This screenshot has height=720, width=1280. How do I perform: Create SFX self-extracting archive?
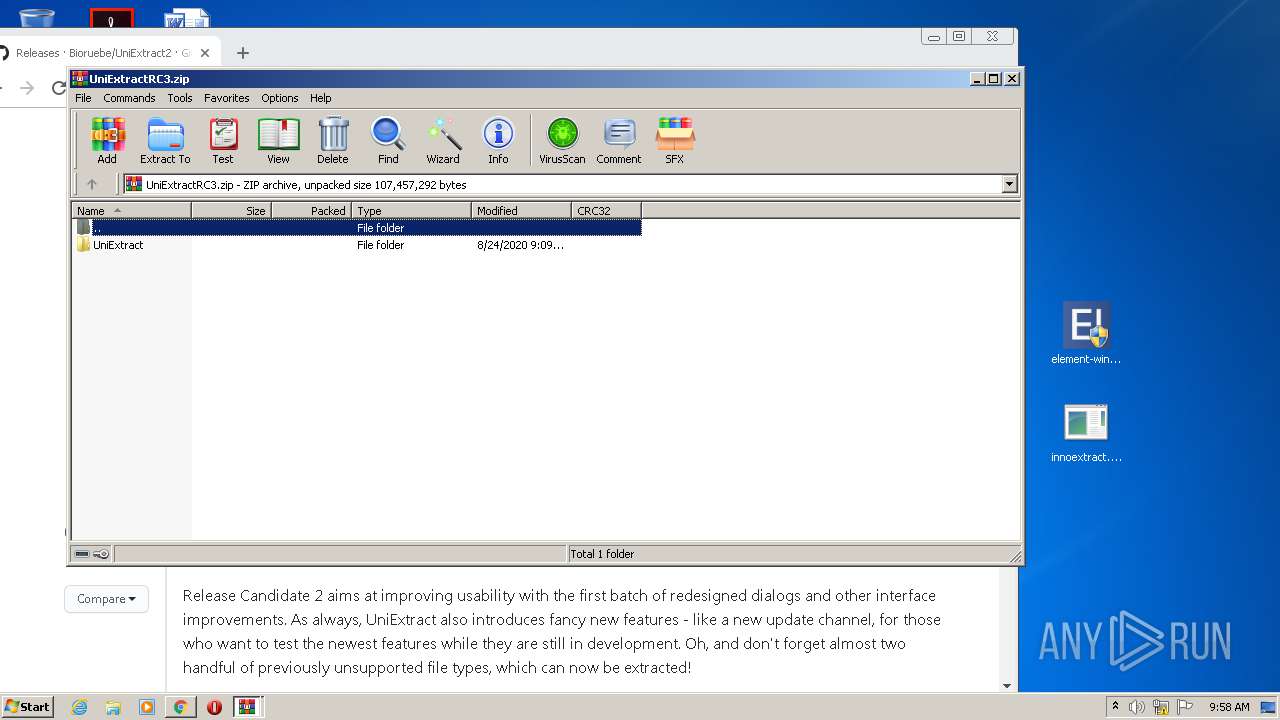675,140
